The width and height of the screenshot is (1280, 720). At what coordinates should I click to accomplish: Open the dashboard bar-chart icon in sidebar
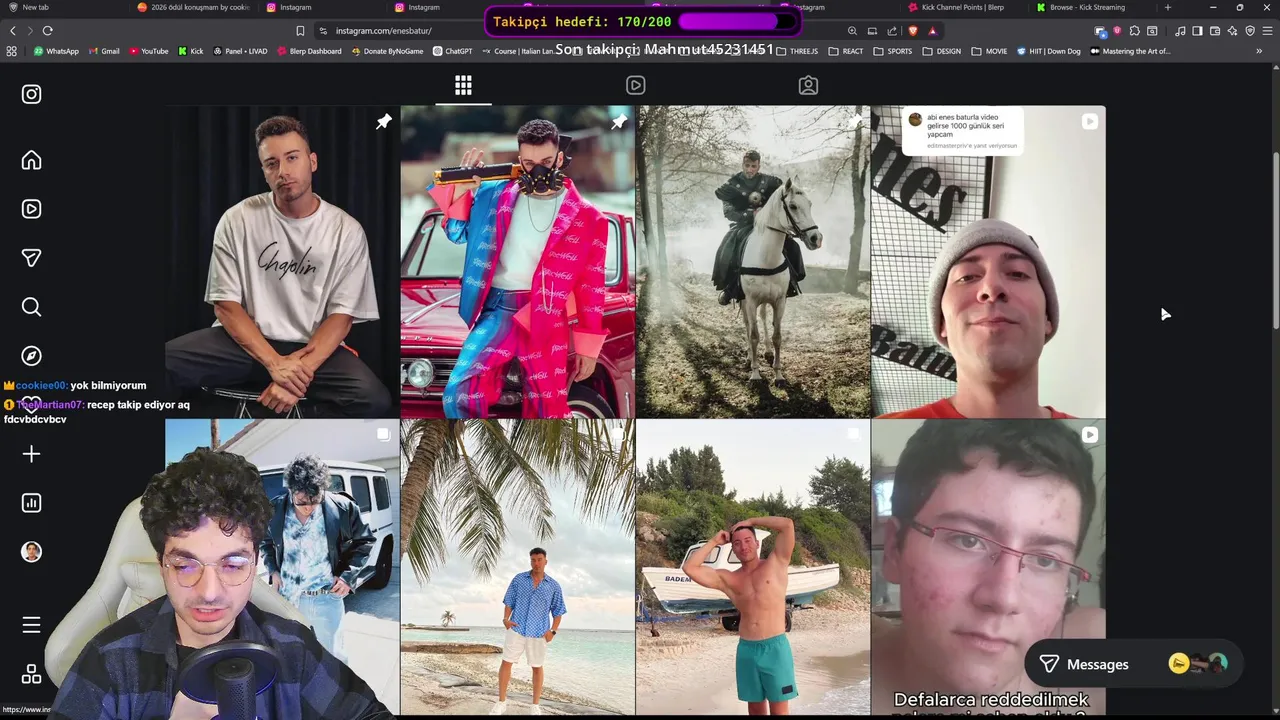(x=31, y=503)
